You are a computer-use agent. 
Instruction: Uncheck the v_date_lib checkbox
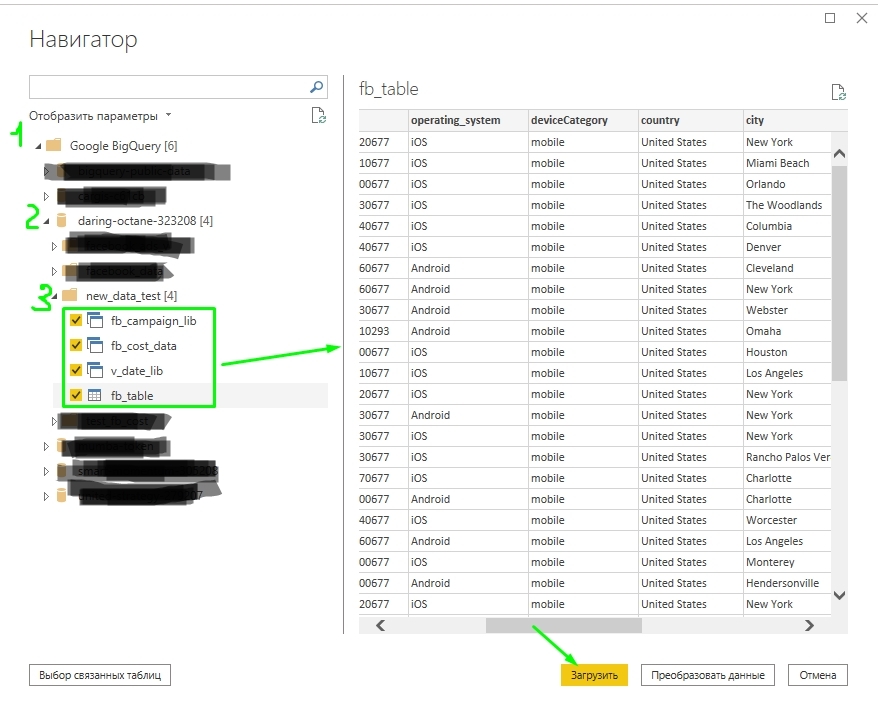[x=76, y=370]
